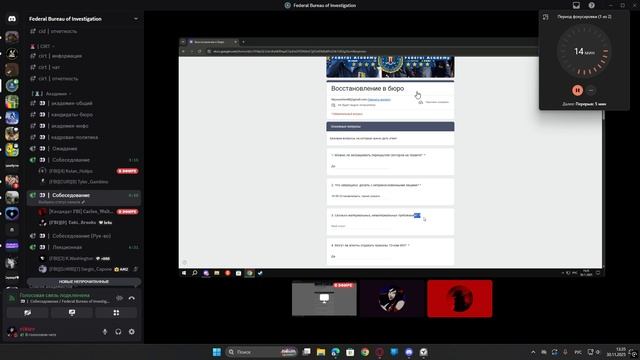The width and height of the screenshot is (640, 360).
Task: Open Discord user settings gear
Action: point(131,332)
